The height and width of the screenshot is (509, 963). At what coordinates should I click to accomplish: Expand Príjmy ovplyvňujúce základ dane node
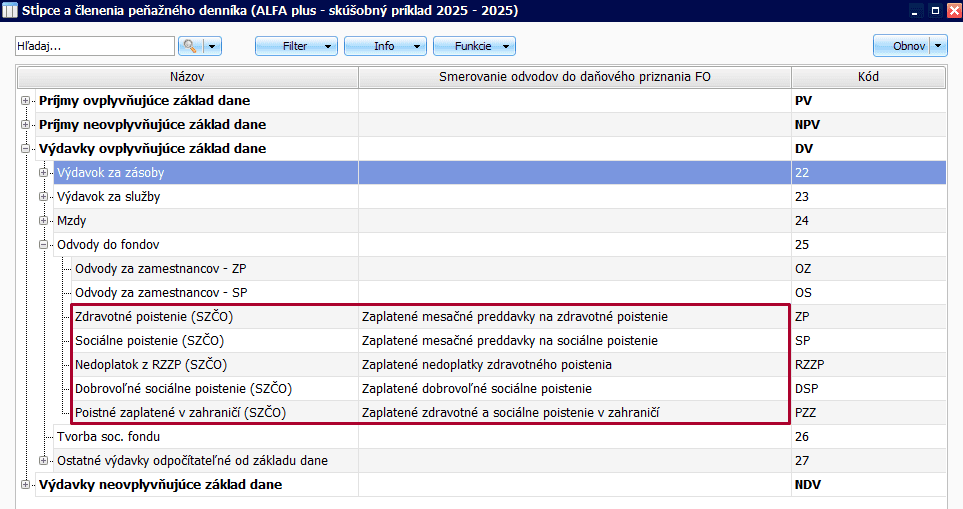click(x=25, y=101)
